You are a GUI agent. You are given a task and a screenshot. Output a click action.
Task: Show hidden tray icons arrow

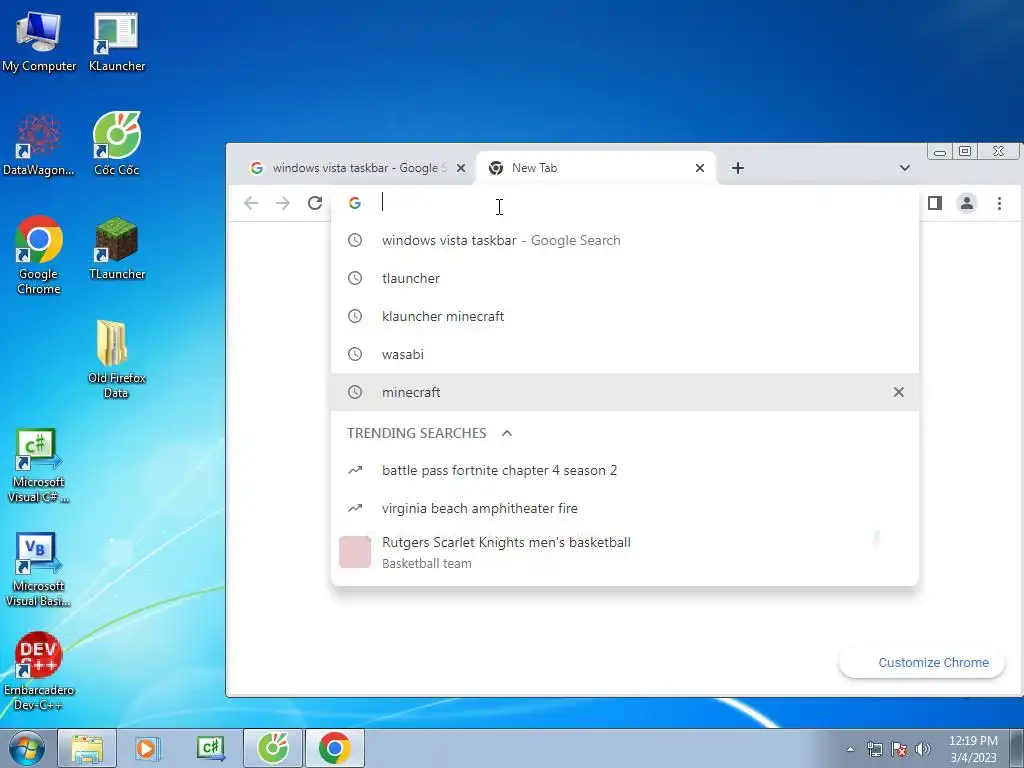[x=850, y=749]
